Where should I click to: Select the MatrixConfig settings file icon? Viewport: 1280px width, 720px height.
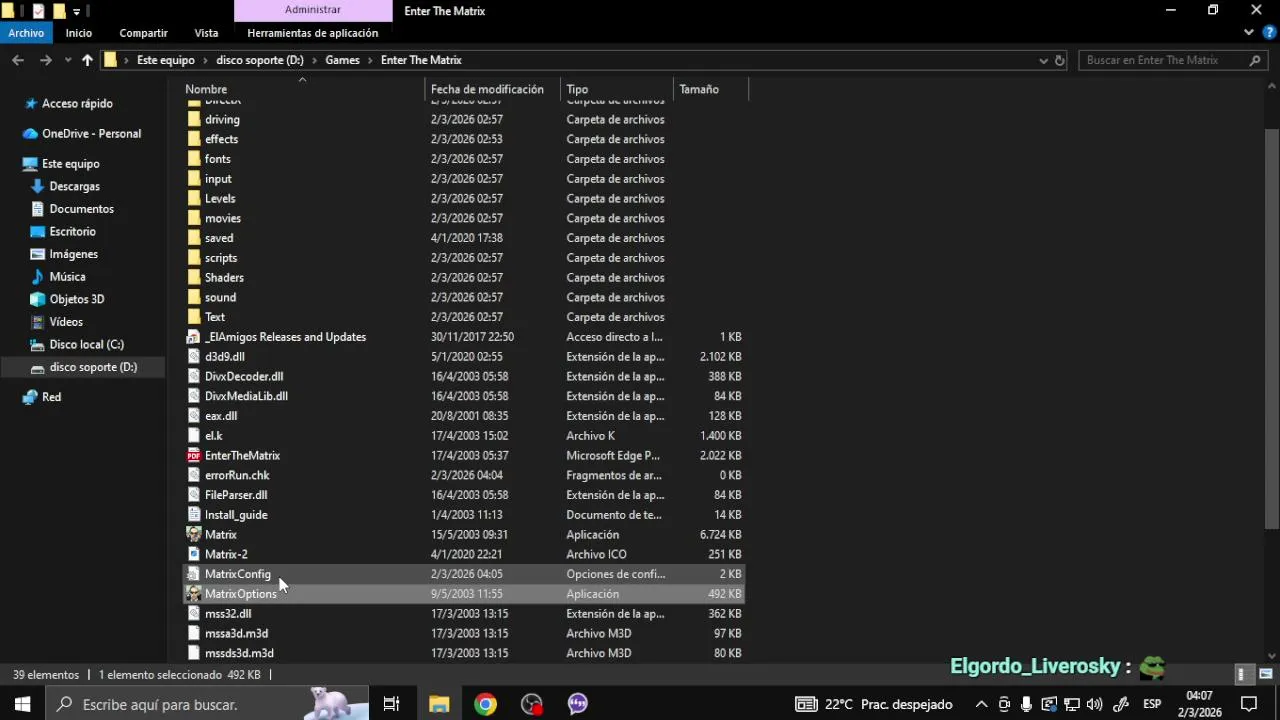[x=194, y=574]
